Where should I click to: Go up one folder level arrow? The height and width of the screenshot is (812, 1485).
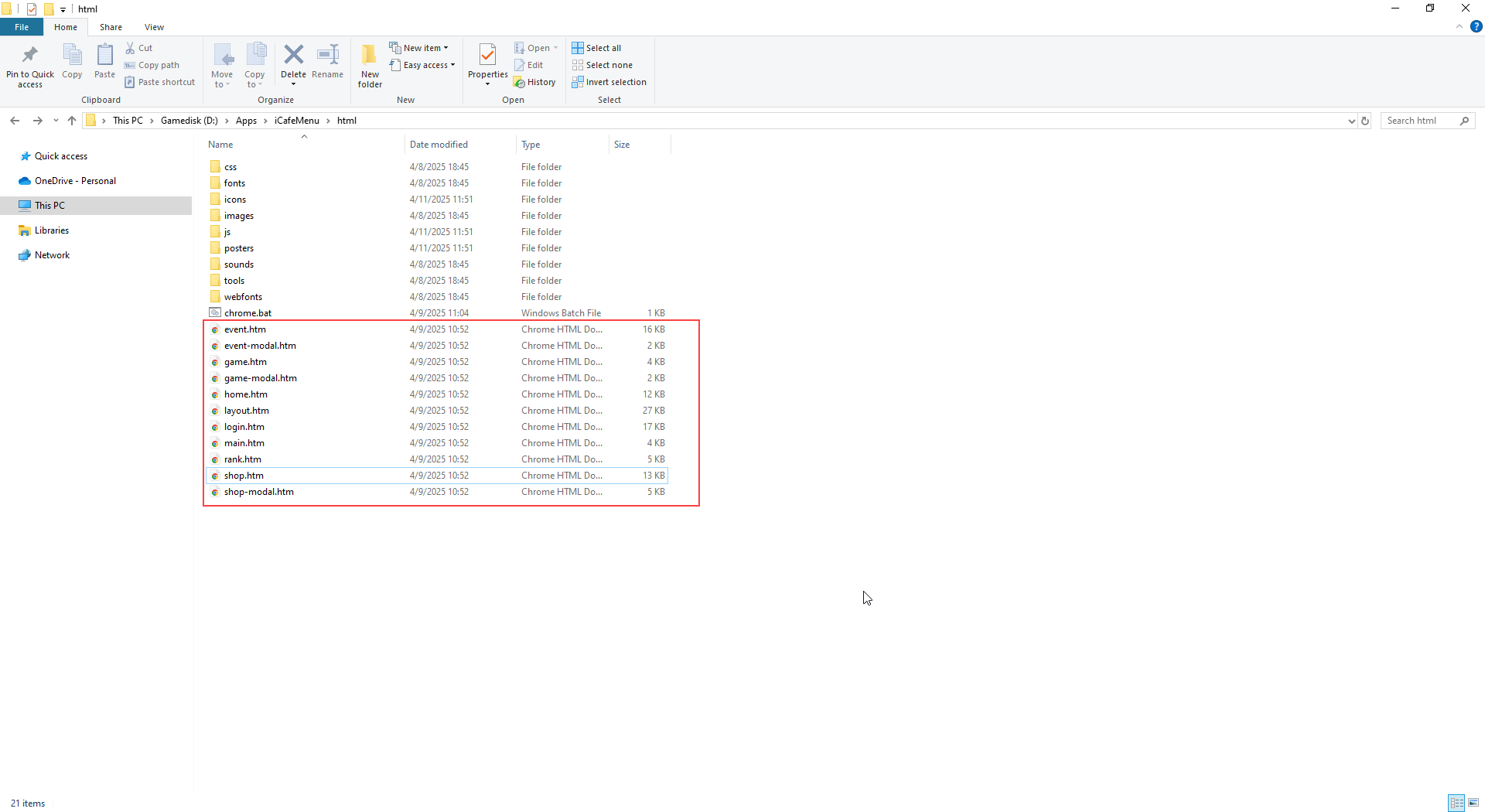click(72, 121)
